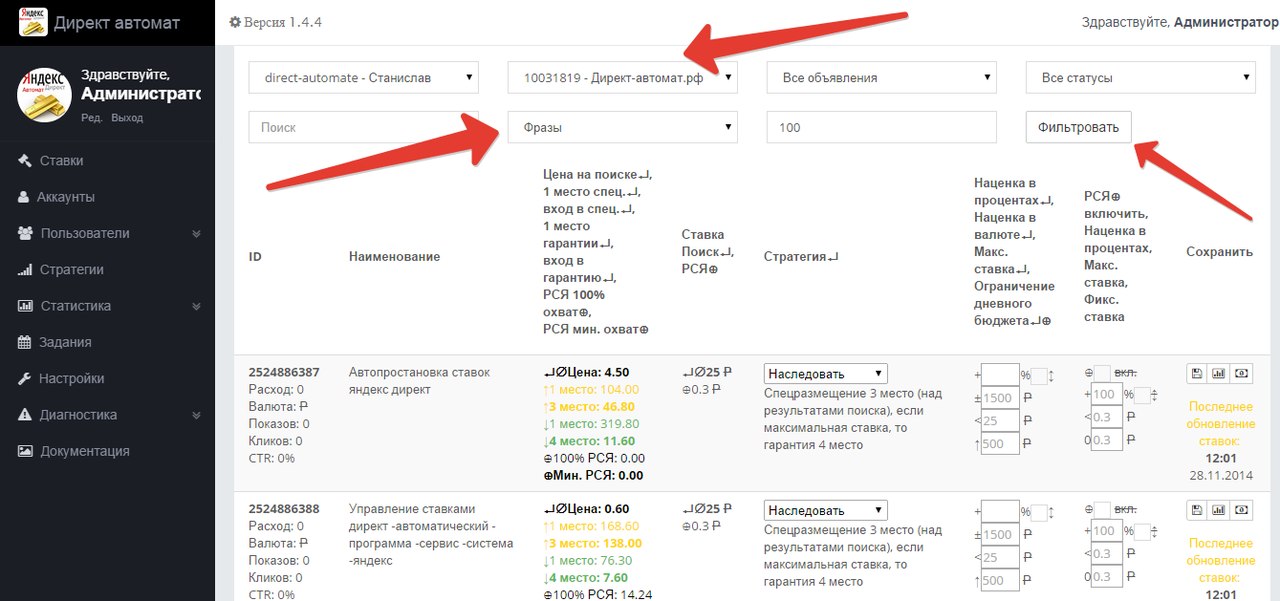The width and height of the screenshot is (1280, 601).
Task: Open the campaign dropdown 10031819 - Директ-автомат.рф
Action: pos(622,77)
